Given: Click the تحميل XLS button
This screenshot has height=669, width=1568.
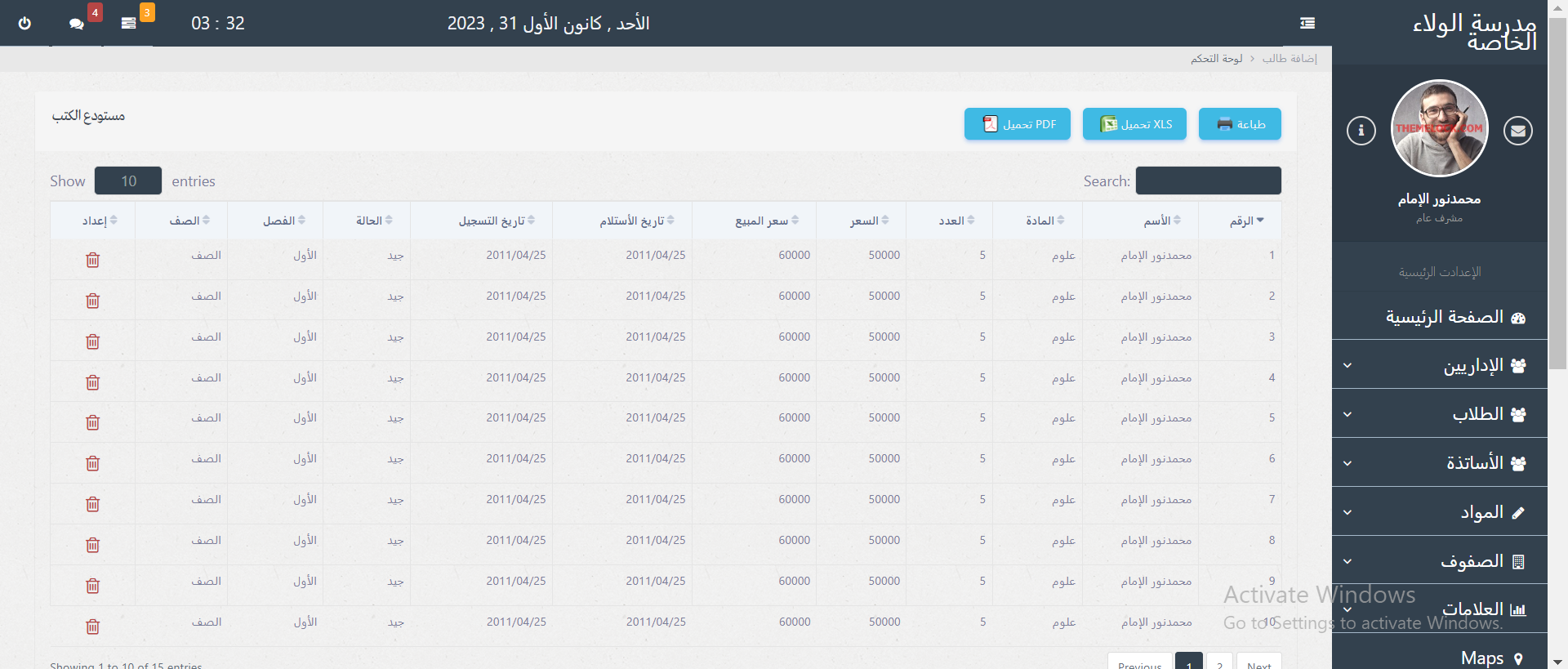Looking at the screenshot, I should click(1134, 124).
